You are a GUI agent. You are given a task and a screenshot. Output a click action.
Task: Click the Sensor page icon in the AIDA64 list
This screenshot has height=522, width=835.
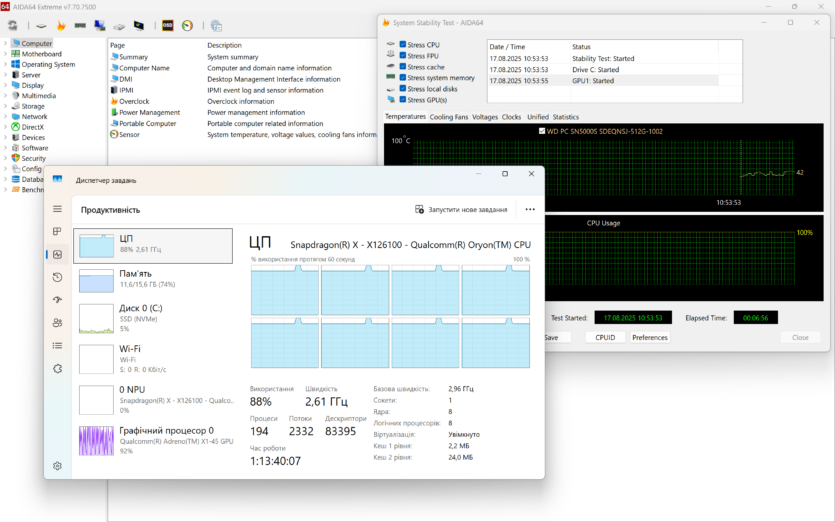(114, 135)
